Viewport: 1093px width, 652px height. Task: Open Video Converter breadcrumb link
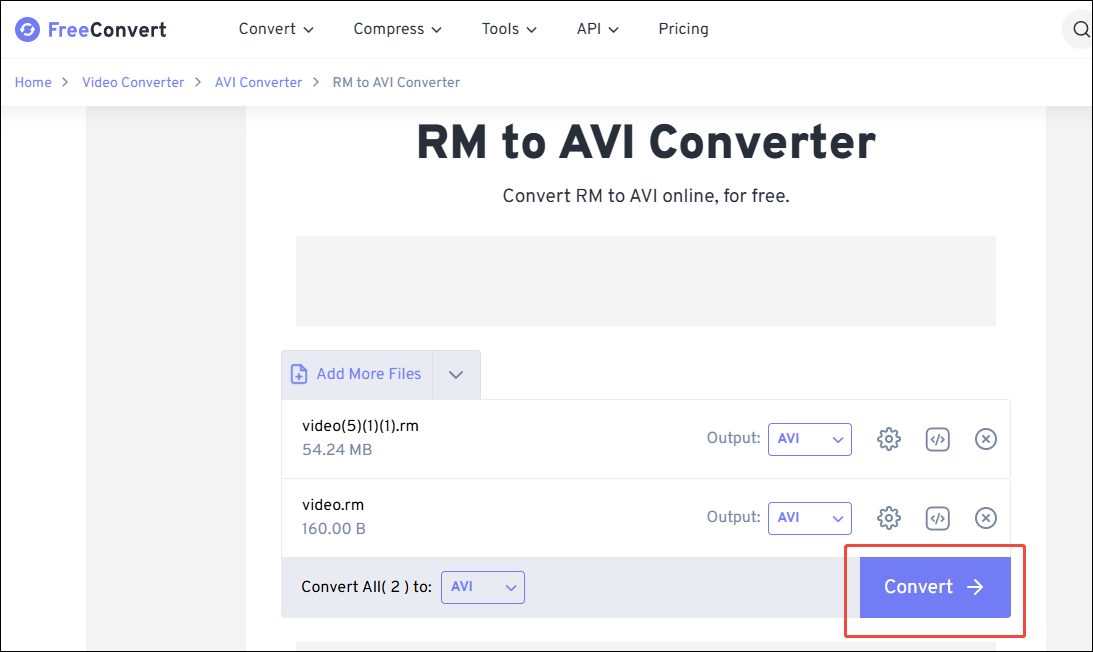[x=133, y=82]
